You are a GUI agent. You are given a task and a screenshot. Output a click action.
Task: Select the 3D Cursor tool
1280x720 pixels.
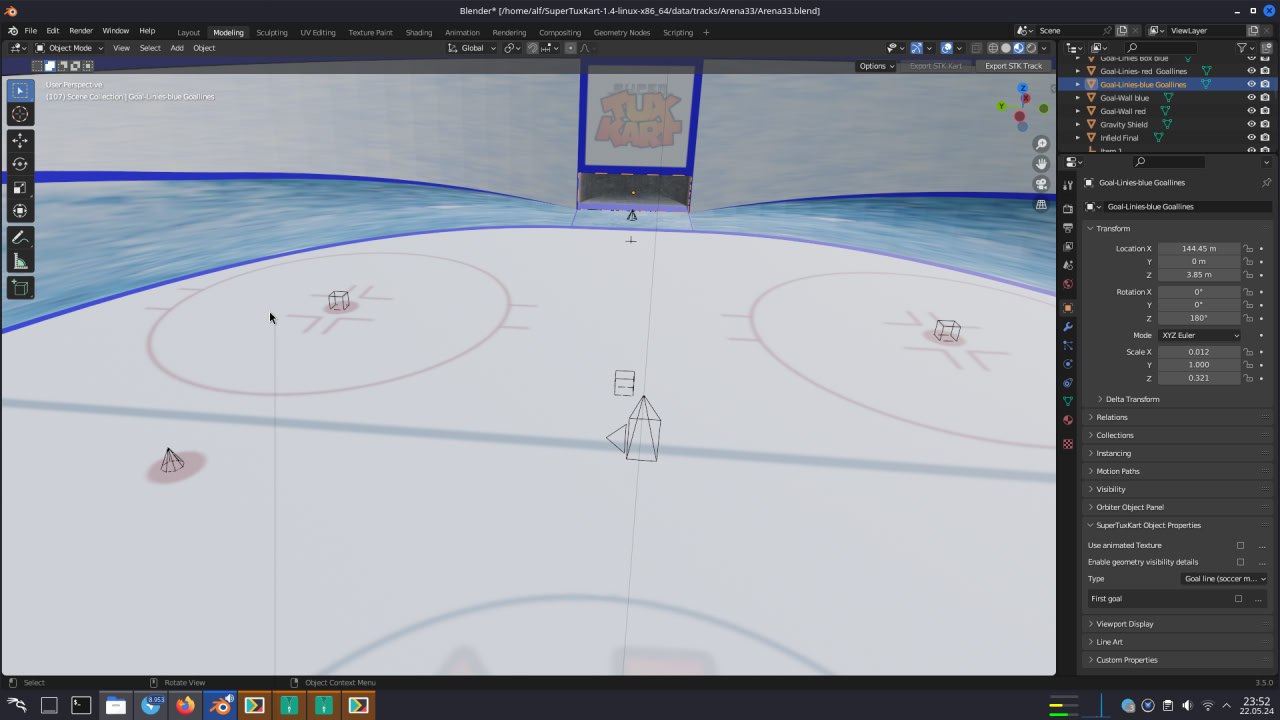click(x=20, y=114)
